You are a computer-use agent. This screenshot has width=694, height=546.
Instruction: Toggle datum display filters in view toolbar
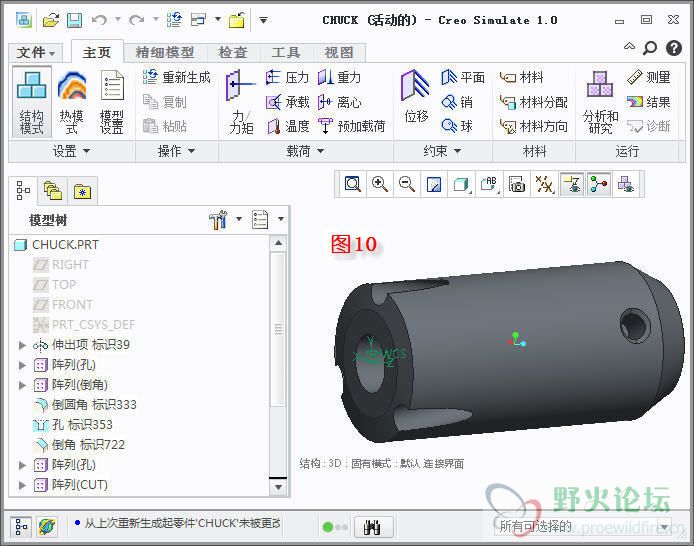pyautogui.click(x=544, y=184)
